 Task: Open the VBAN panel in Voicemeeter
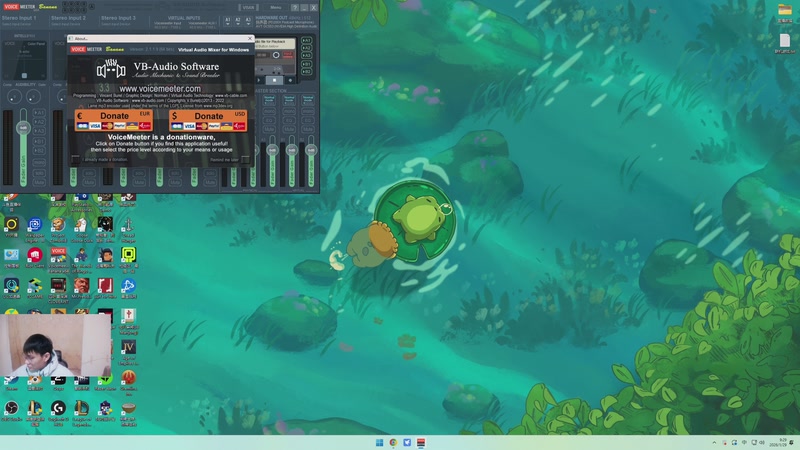click(248, 8)
